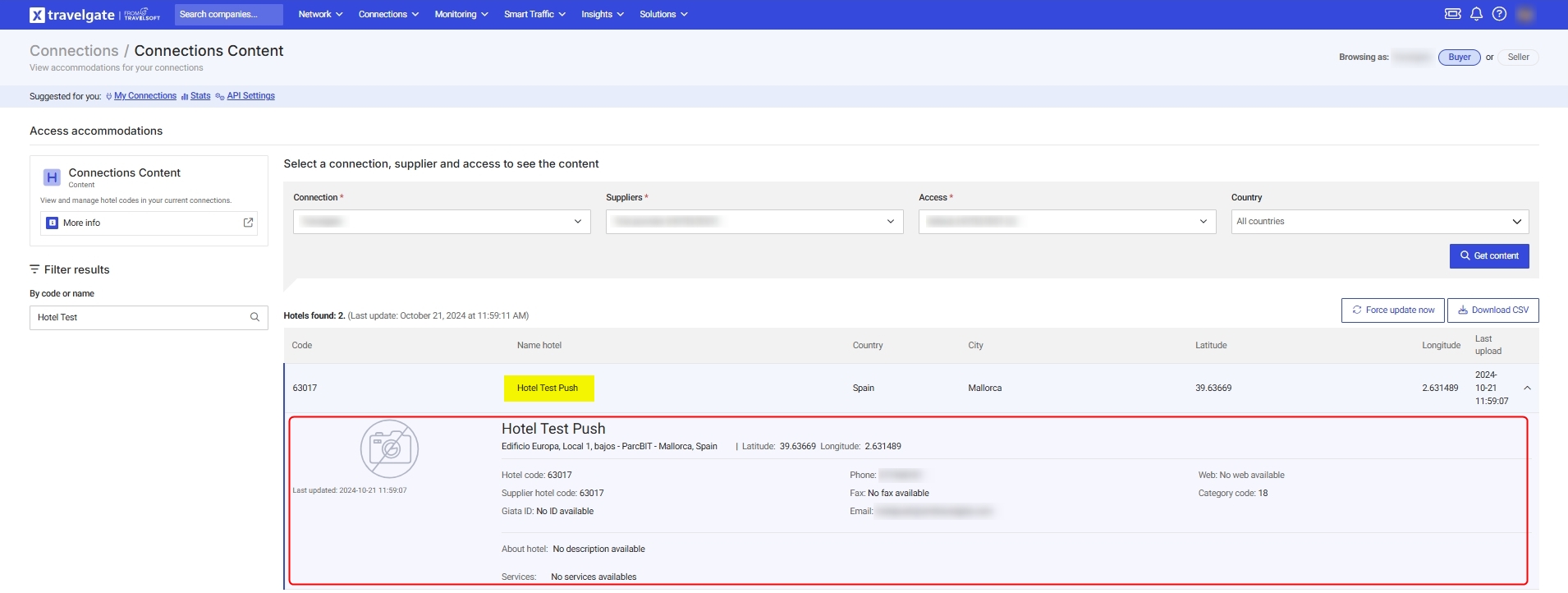Click highlighted Hotel Test Push name cell
The height and width of the screenshot is (593, 1568).
pyautogui.click(x=548, y=388)
